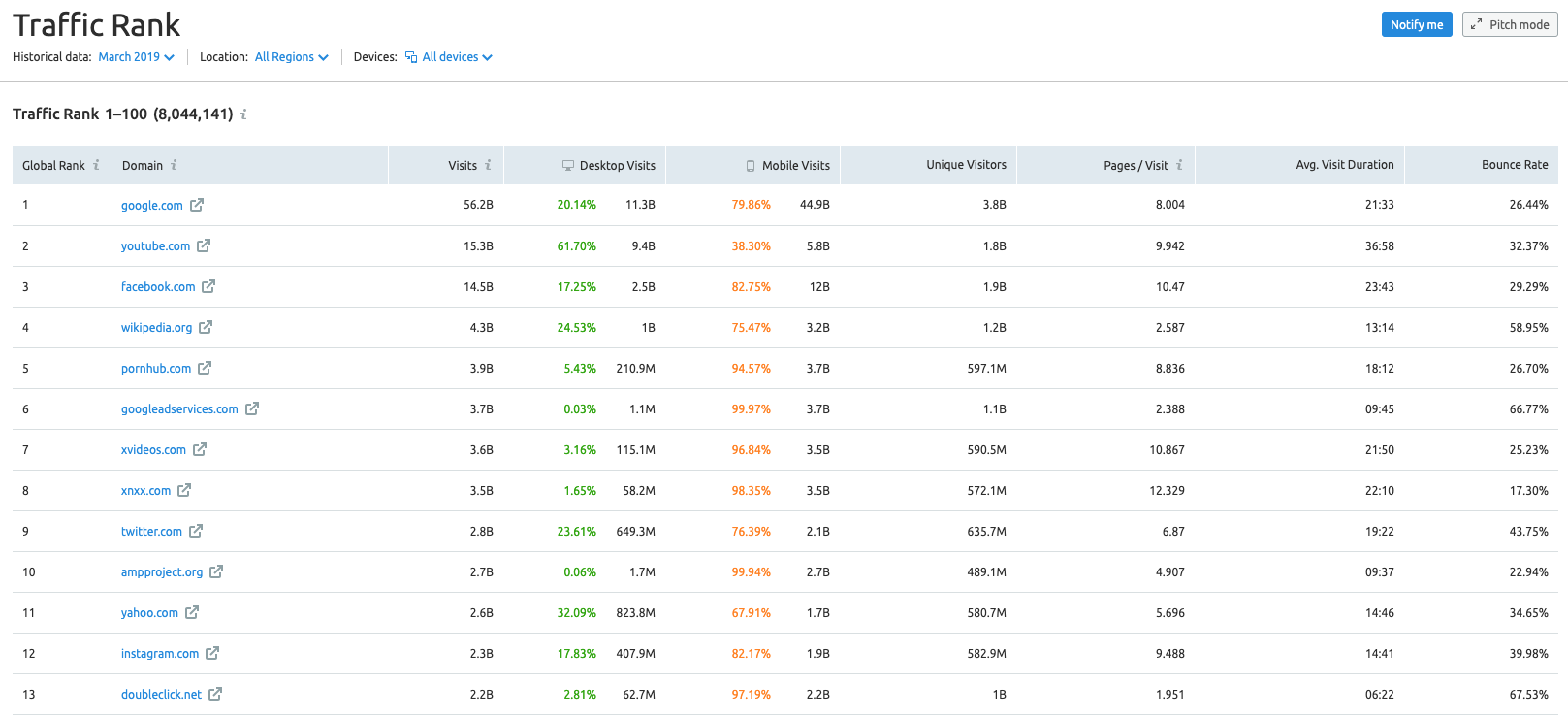Open ampproject.org external link icon
1568x718 pixels.
pyautogui.click(x=216, y=571)
